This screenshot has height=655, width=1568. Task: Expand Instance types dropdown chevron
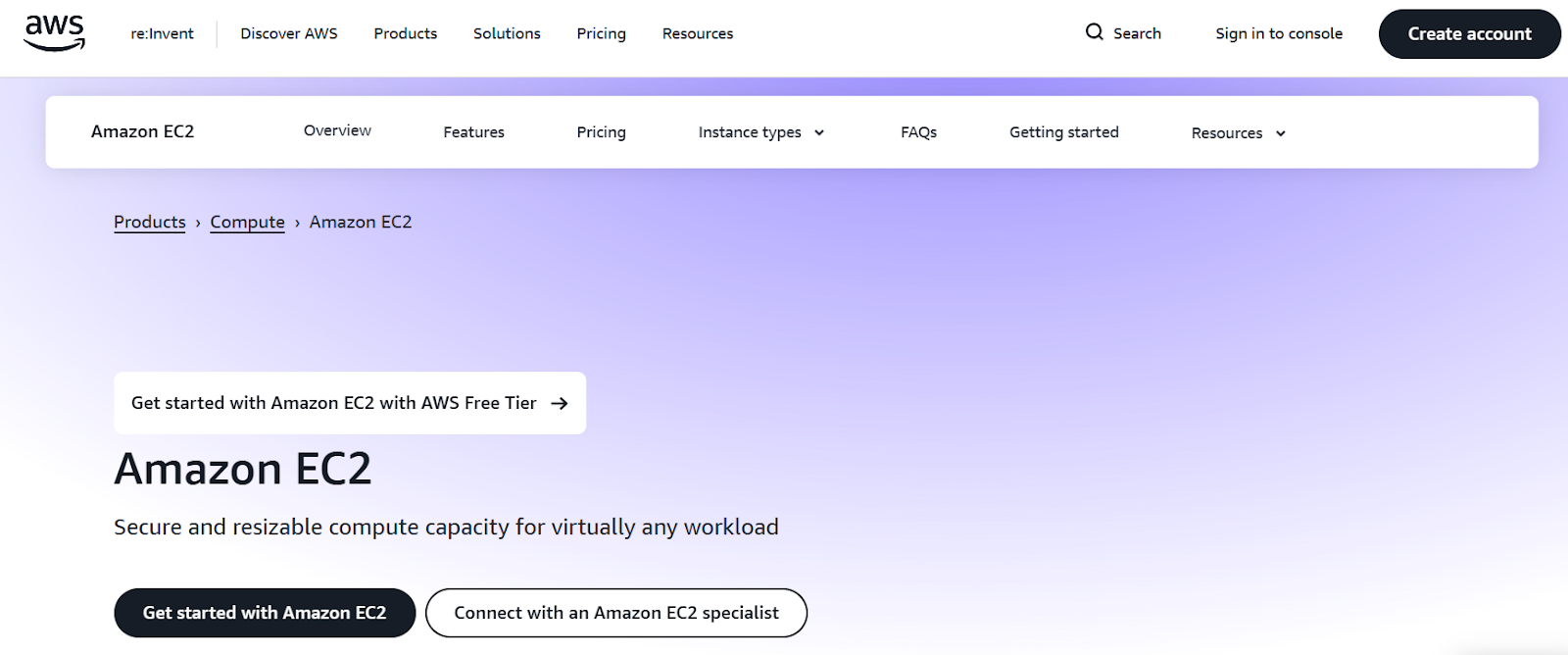click(x=819, y=132)
